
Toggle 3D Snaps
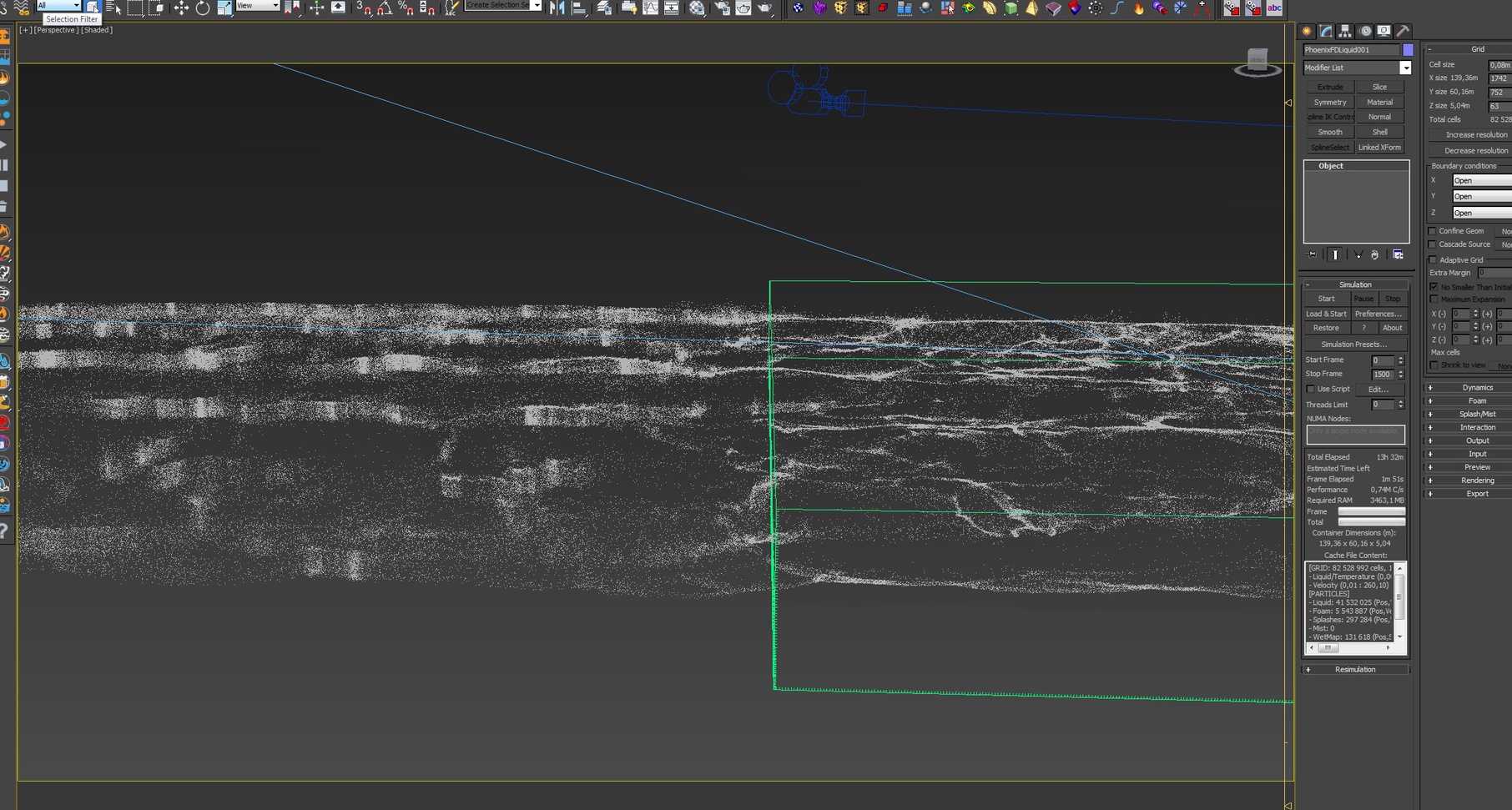(364, 8)
